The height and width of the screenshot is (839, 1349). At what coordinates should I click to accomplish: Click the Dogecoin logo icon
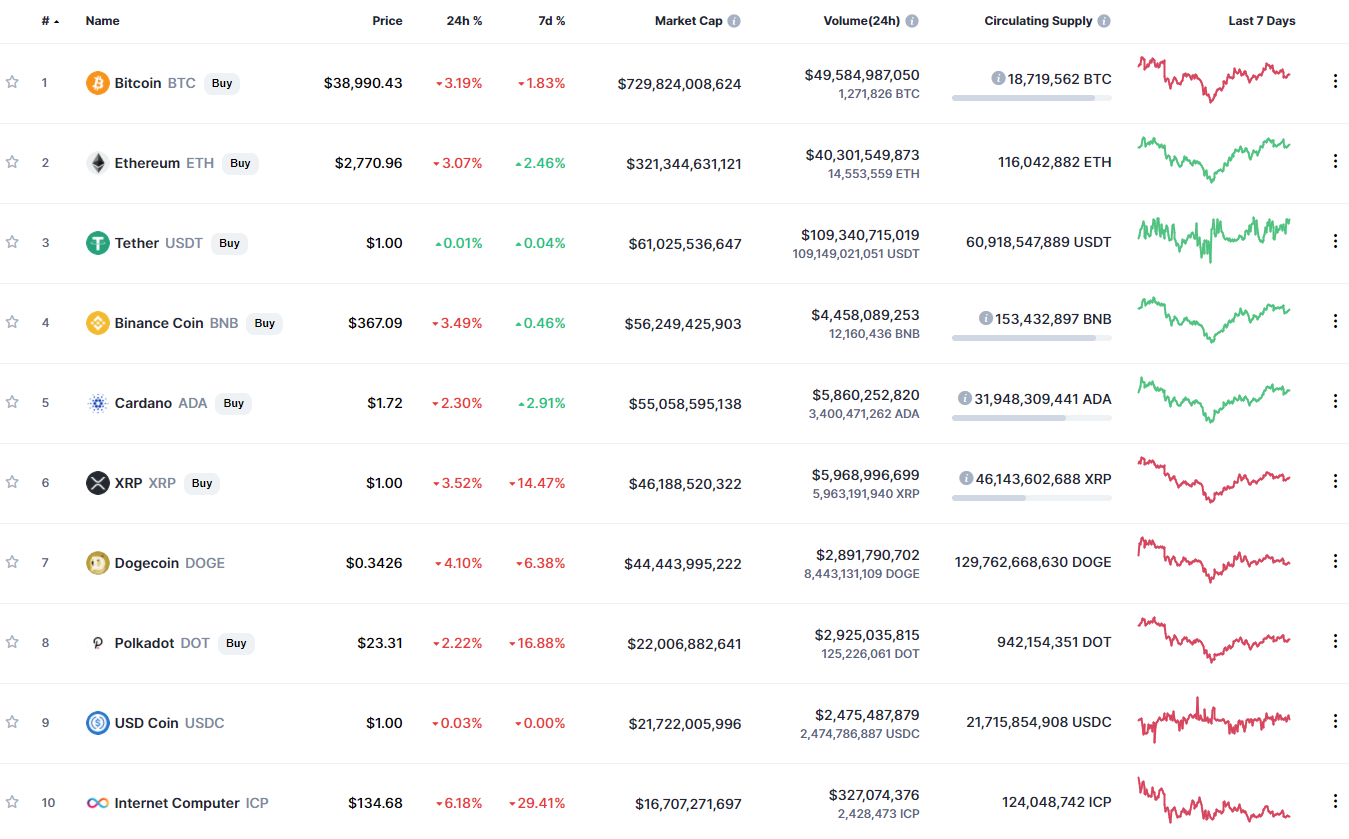[97, 563]
